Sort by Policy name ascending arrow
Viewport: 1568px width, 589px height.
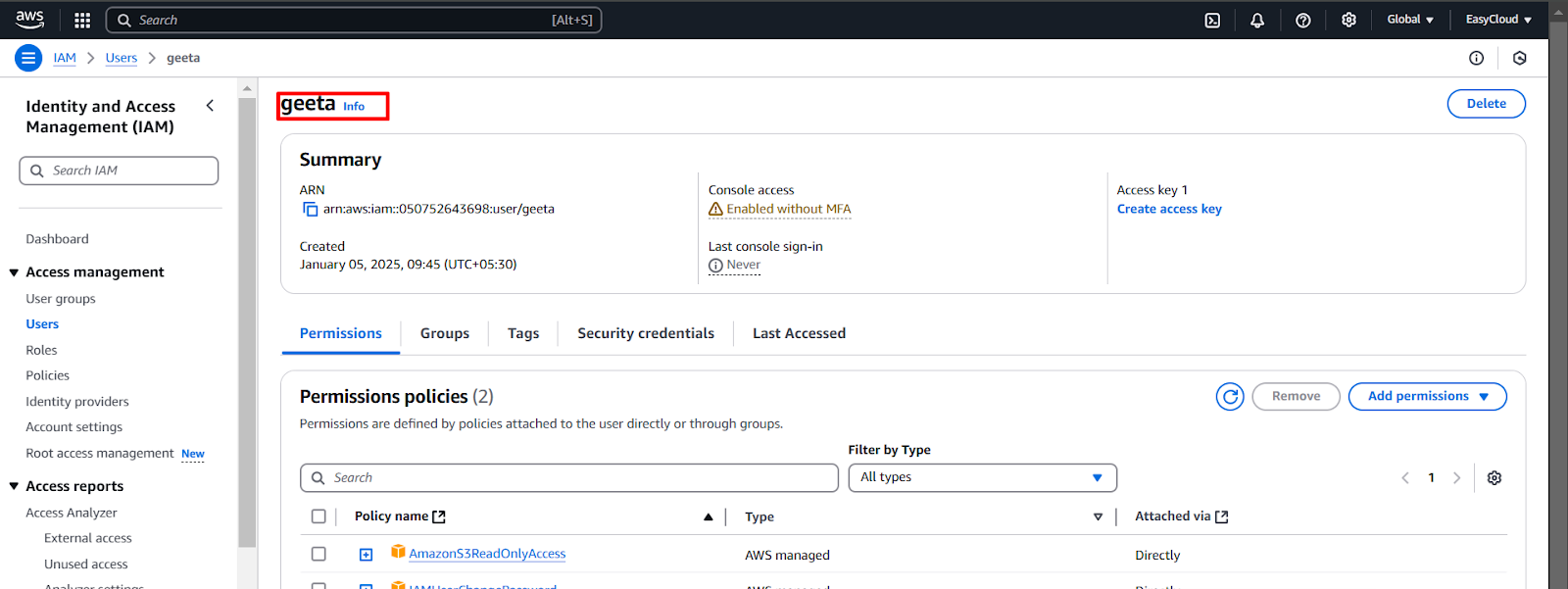click(708, 516)
